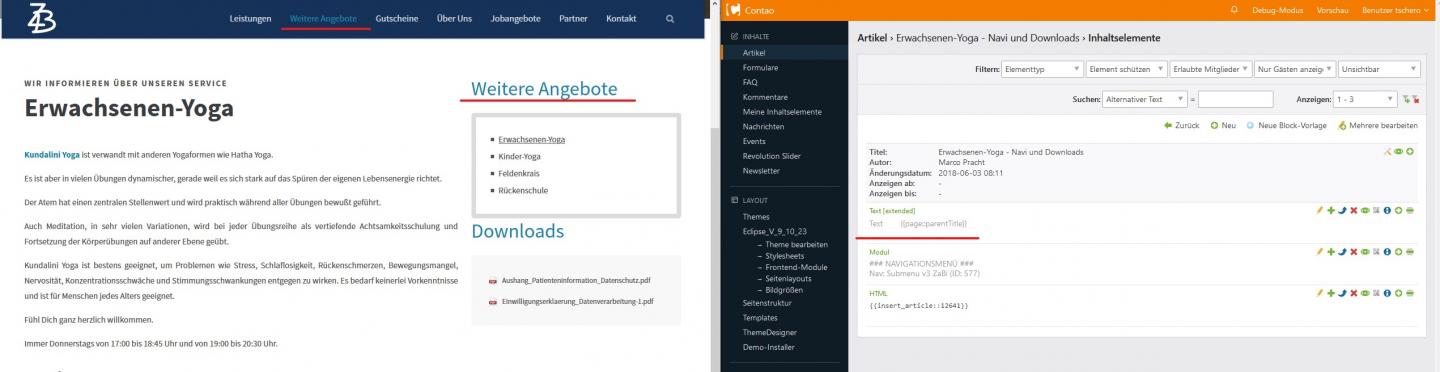
Task: Click Mehrere bearbeiten
Action: [x=1377, y=126]
